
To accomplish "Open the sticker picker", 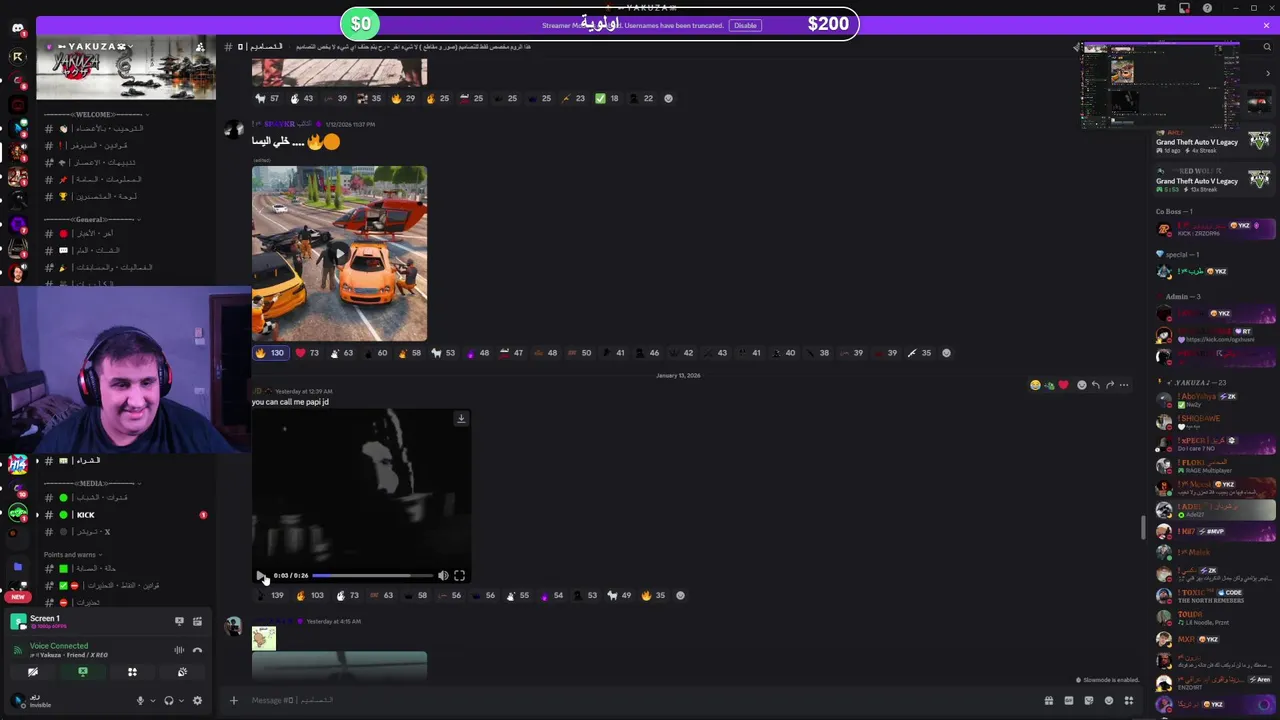I will pos(1089,700).
